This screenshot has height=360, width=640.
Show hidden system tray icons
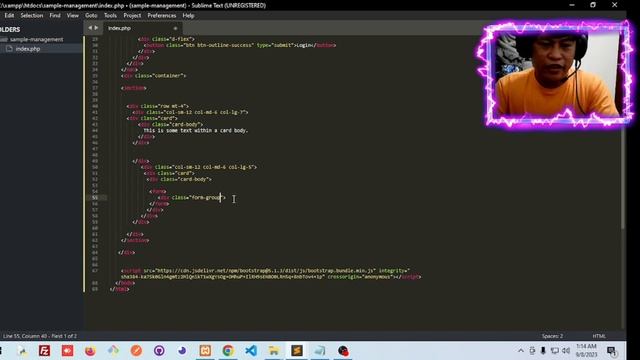521,351
